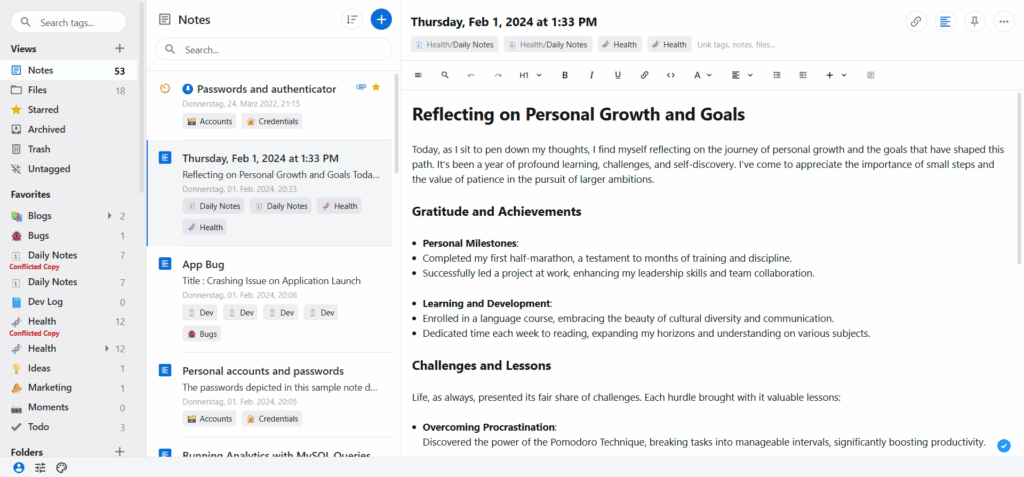Open account icon in bottom bar
This screenshot has height=477, width=1024.
pyautogui.click(x=18, y=467)
